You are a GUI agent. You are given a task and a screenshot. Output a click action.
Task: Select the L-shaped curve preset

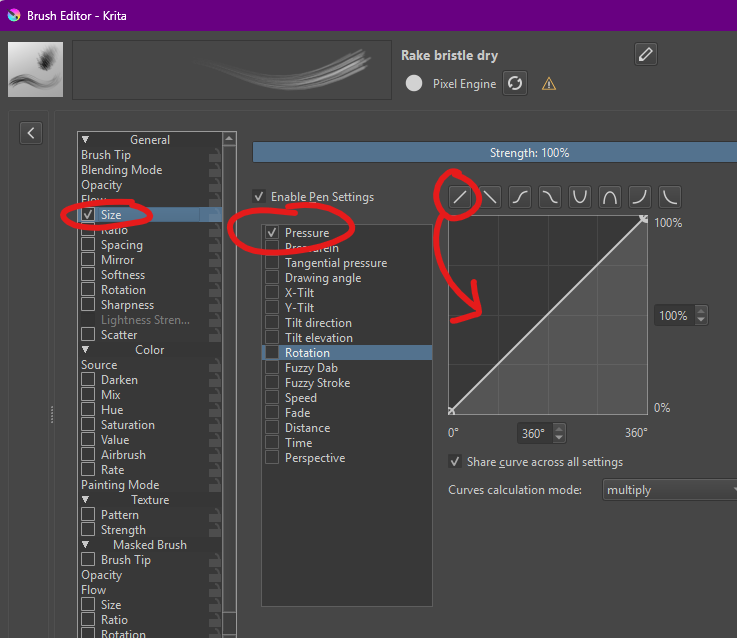tap(670, 197)
